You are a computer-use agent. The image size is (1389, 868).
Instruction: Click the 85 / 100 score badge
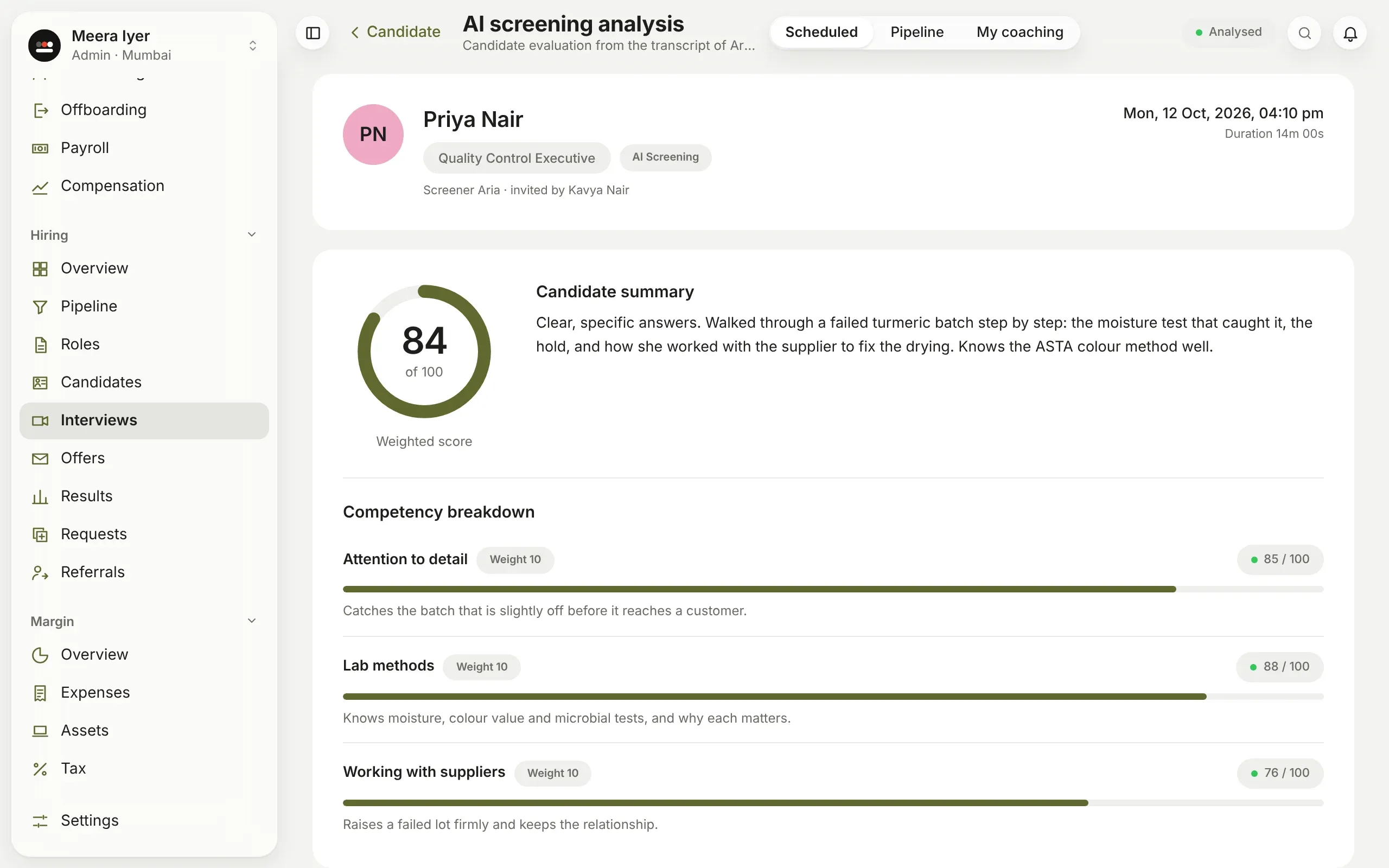(1280, 559)
